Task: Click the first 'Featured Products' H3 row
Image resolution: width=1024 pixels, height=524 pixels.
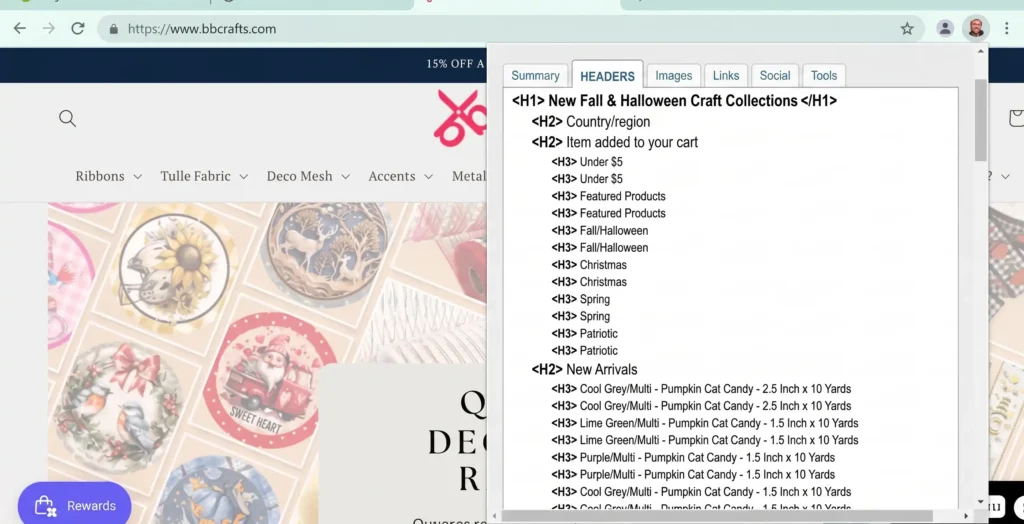Action: coord(609,196)
